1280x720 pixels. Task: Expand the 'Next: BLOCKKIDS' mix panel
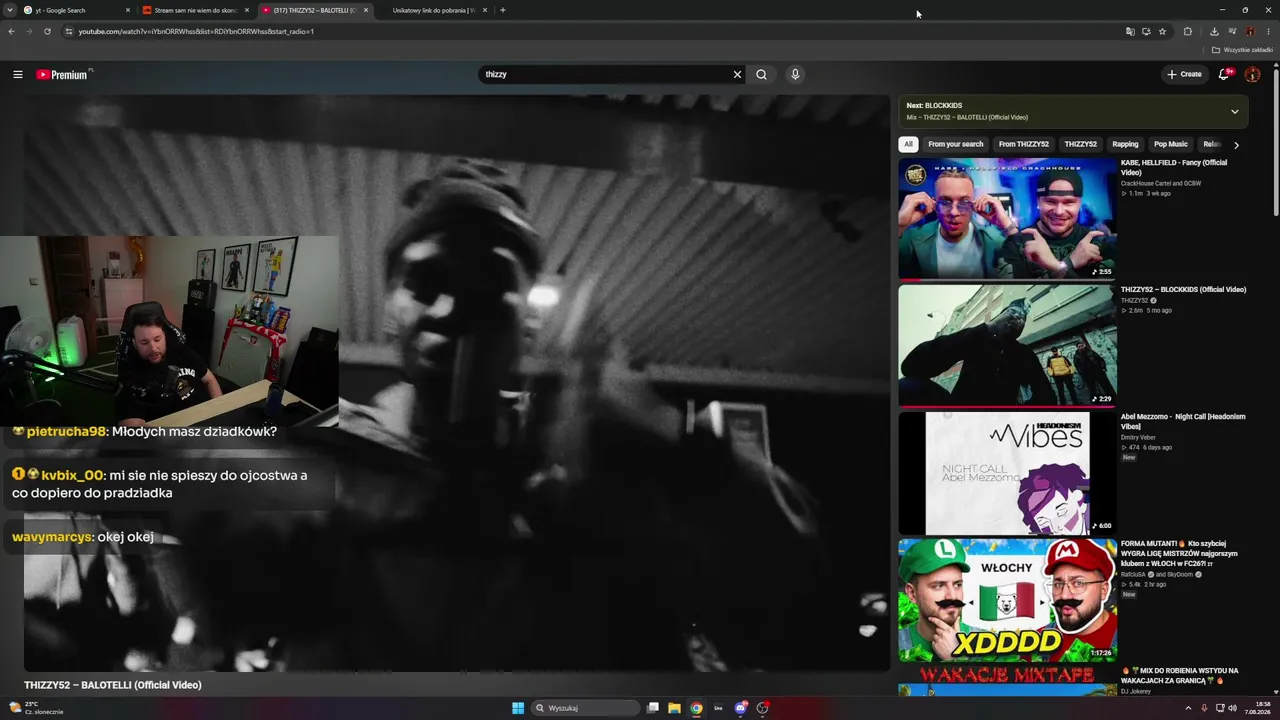tap(1234, 112)
